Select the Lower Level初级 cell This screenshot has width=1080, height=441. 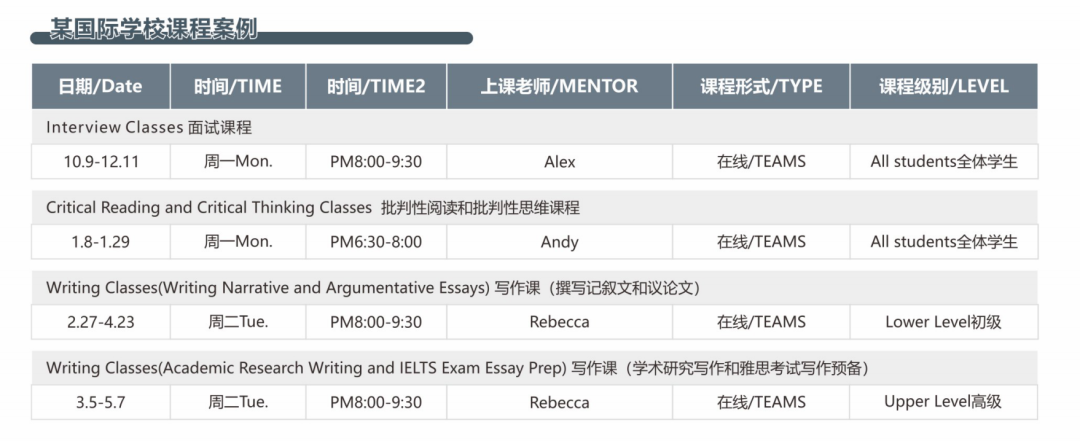point(944,322)
